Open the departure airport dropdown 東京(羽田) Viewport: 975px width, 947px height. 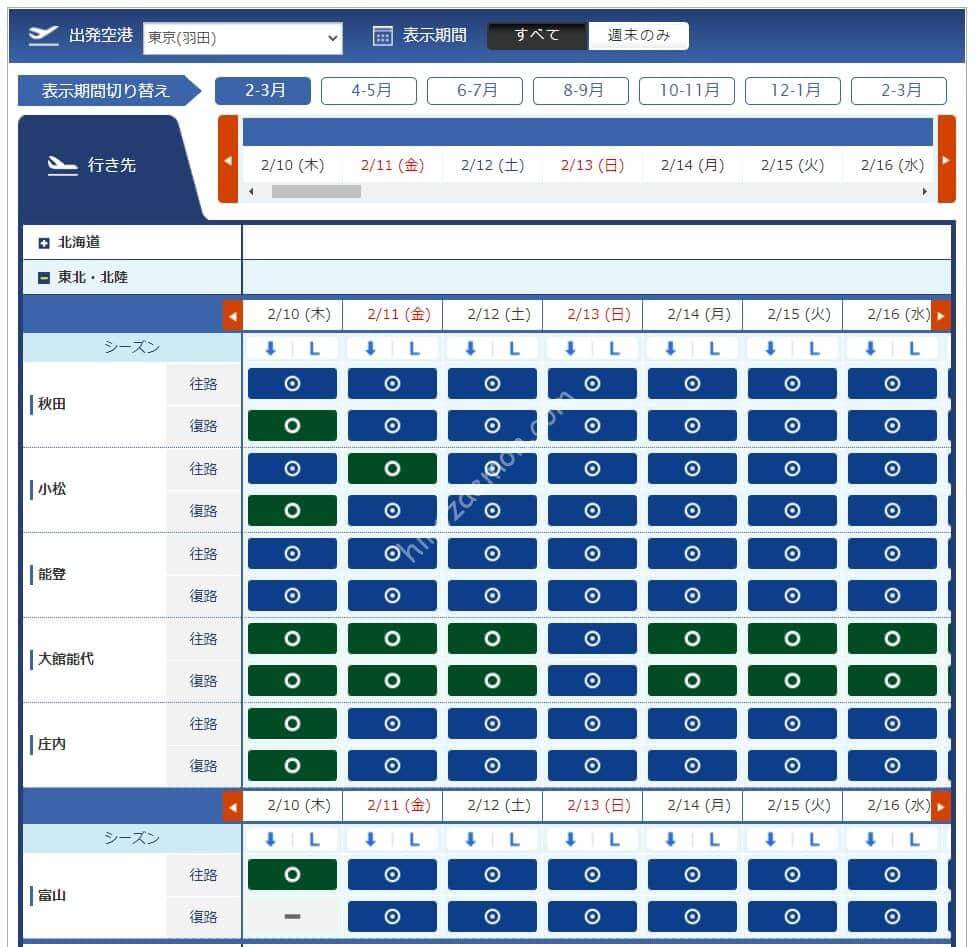tap(243, 38)
